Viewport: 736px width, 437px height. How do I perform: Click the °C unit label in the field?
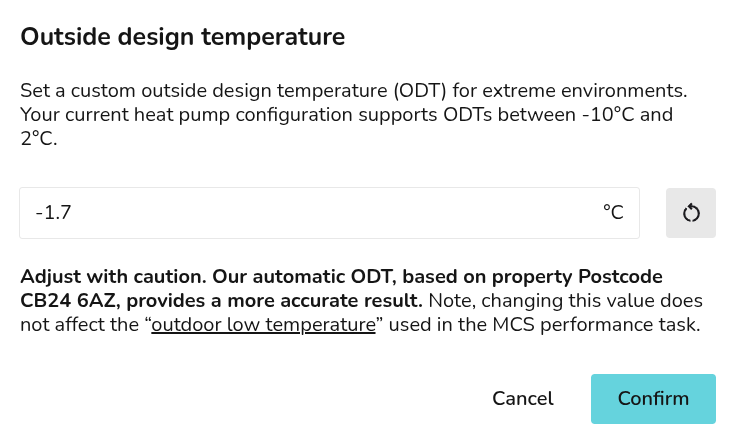point(613,213)
